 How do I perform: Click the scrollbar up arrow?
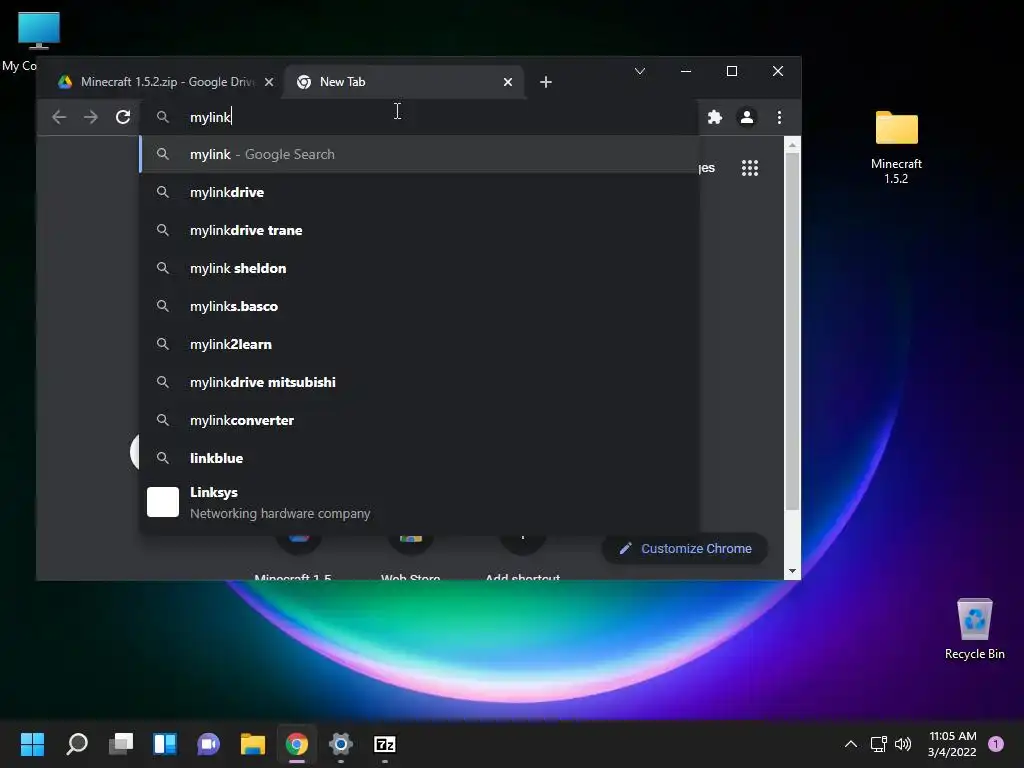[792, 145]
